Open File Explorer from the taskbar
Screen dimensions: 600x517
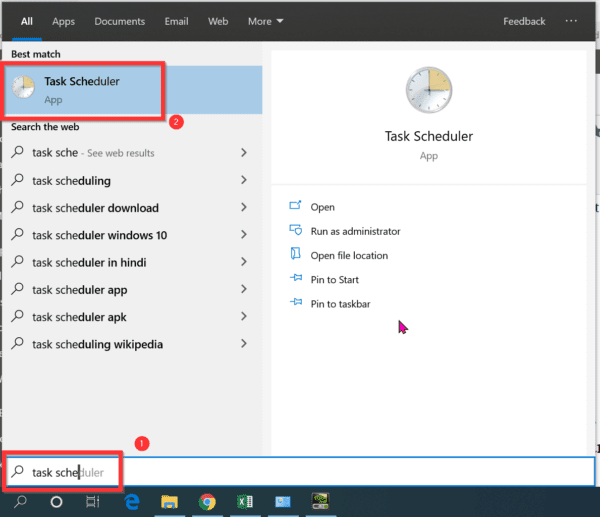click(170, 502)
